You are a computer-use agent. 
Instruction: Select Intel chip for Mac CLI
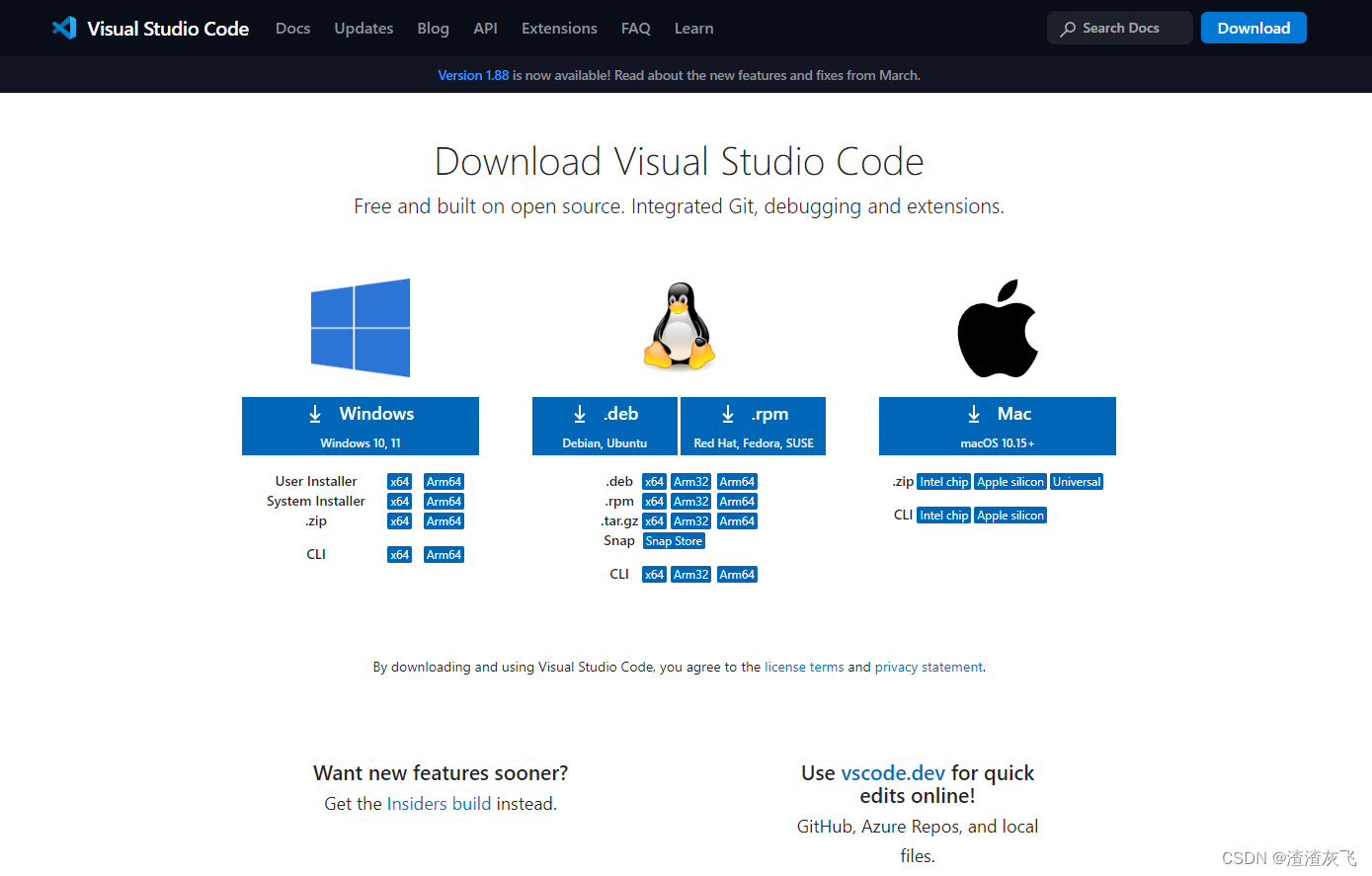click(x=944, y=516)
